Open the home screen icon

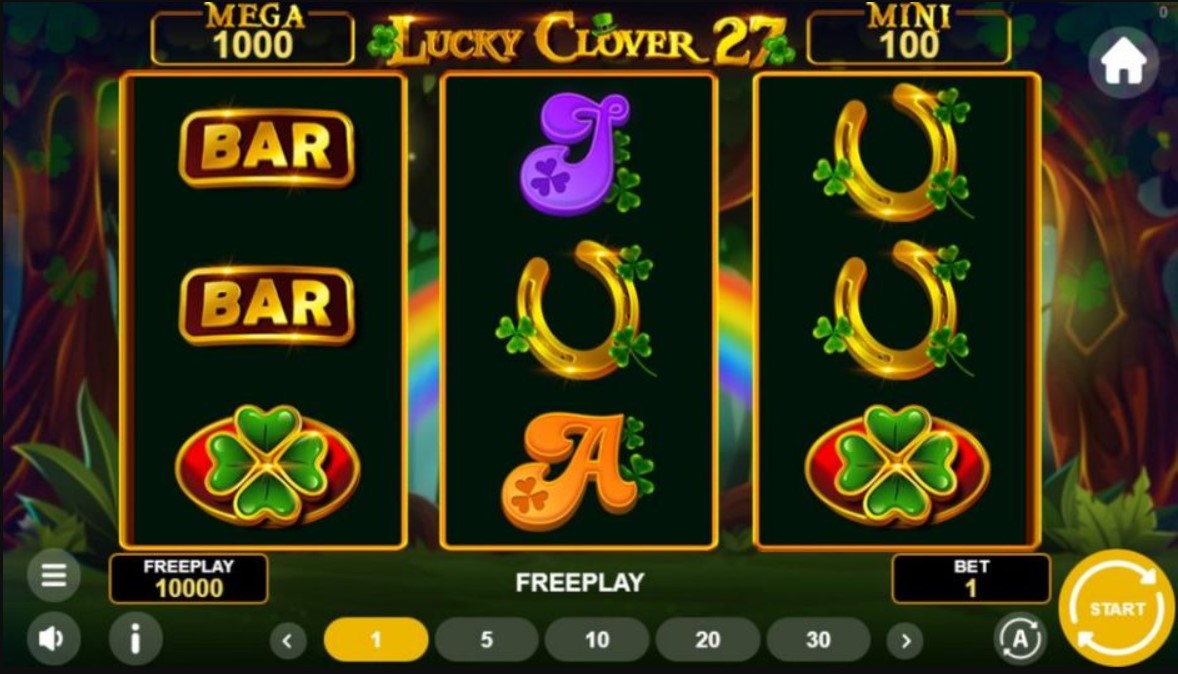click(x=1123, y=62)
